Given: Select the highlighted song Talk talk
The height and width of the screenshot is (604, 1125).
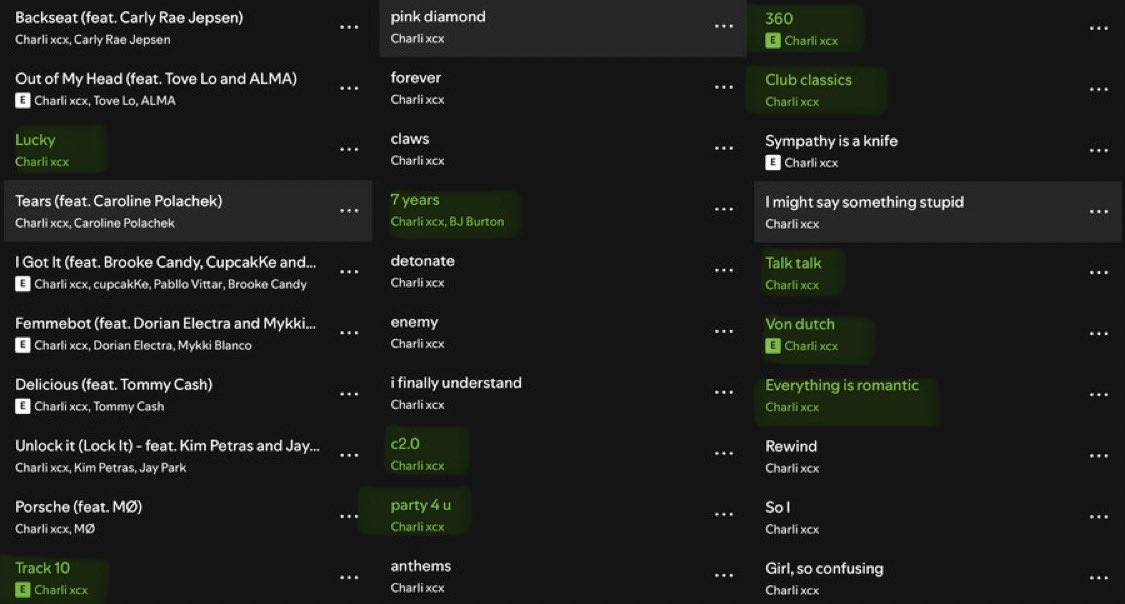Looking at the screenshot, I should 793,263.
